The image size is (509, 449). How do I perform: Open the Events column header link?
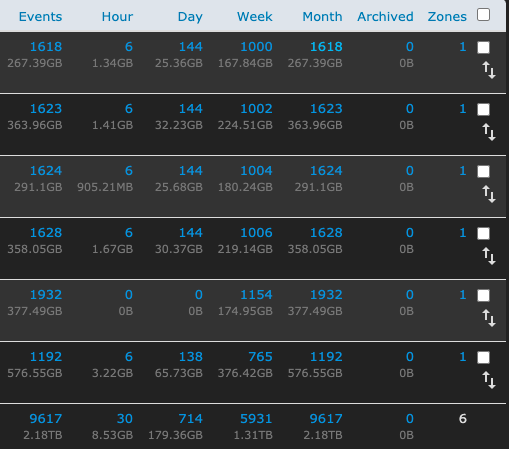(40, 17)
